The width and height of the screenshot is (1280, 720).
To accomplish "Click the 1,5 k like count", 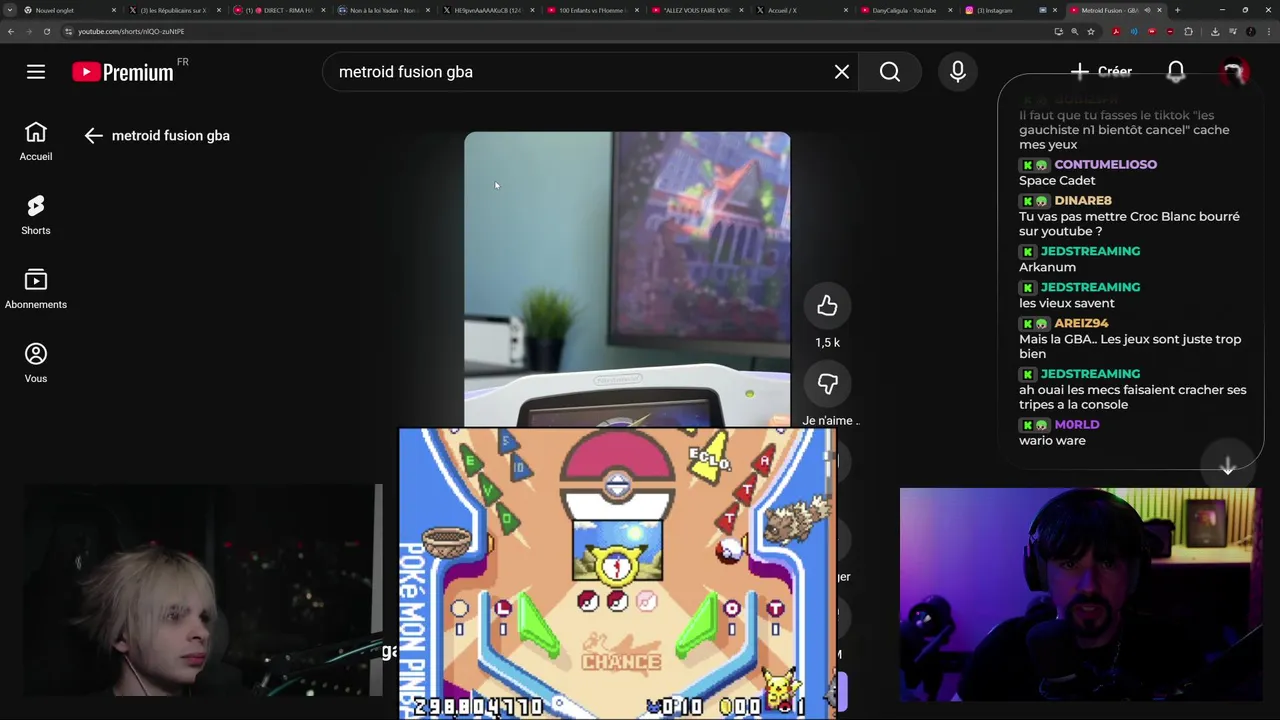I will (827, 343).
